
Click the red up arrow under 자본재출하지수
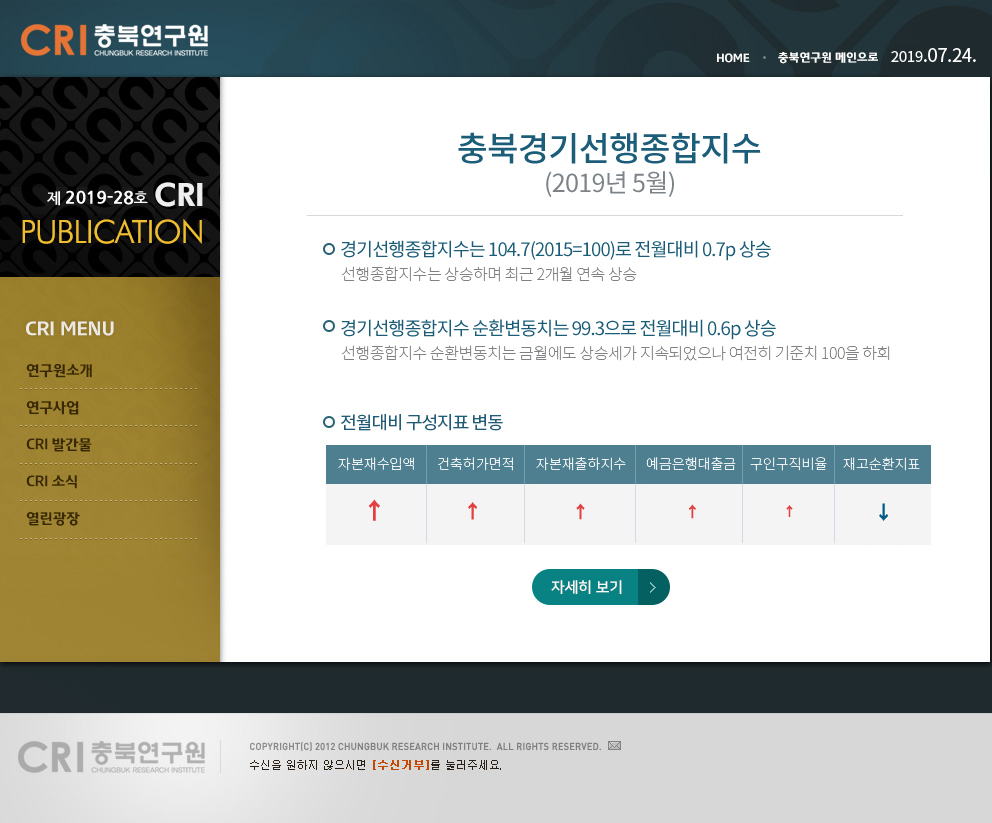click(x=581, y=511)
